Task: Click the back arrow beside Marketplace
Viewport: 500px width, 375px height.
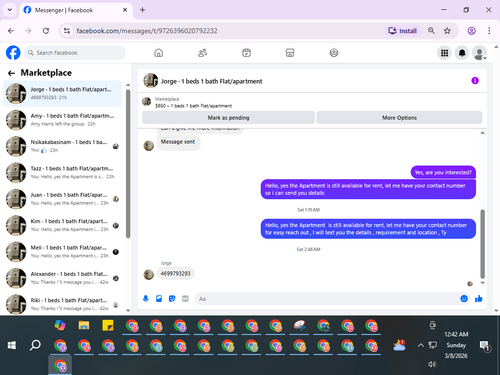Action: pos(11,73)
